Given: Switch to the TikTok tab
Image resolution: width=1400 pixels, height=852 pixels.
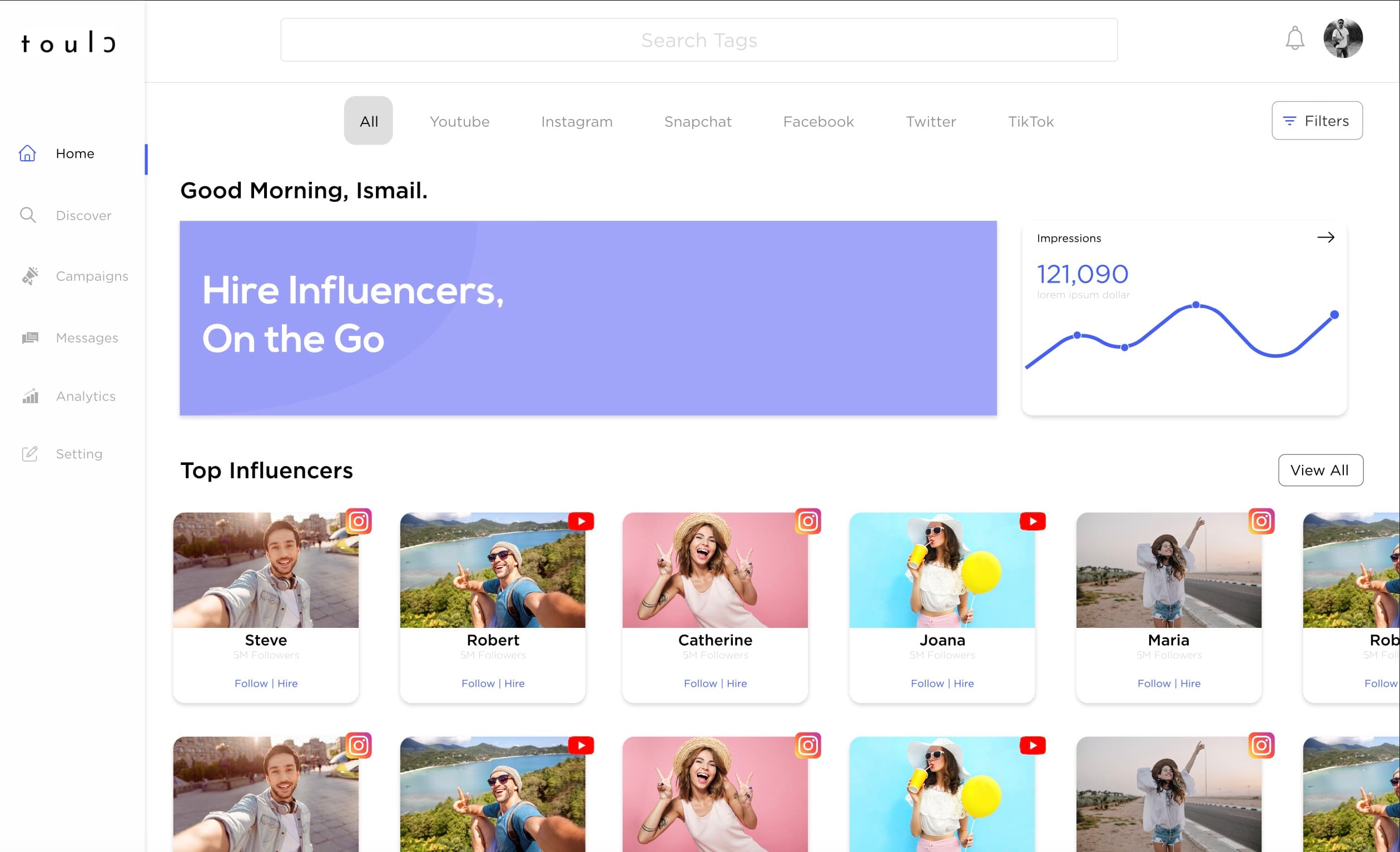Looking at the screenshot, I should click(1031, 121).
